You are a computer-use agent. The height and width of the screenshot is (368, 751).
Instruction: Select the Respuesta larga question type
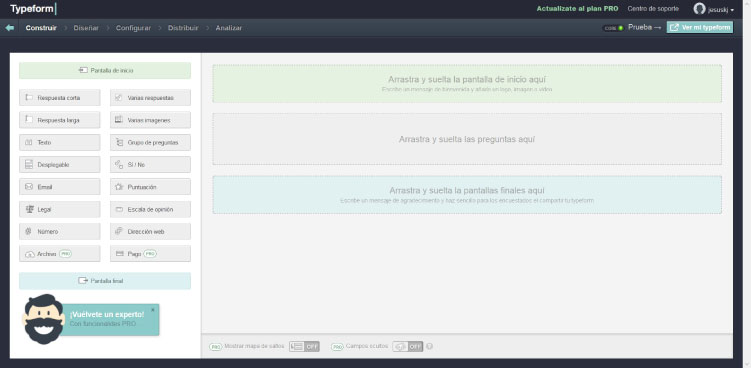pyautogui.click(x=60, y=120)
